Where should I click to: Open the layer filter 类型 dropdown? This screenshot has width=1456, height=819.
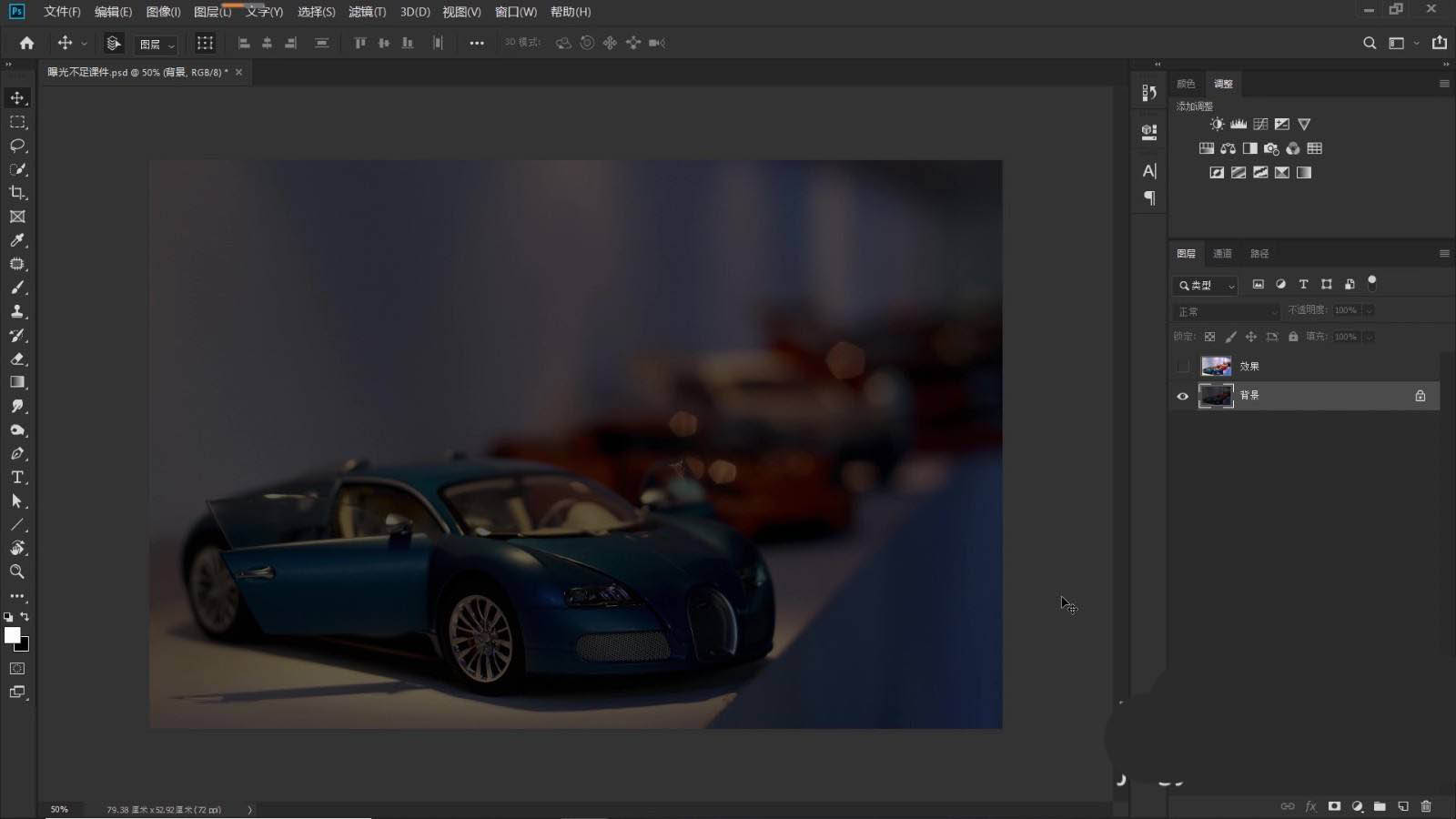[x=1205, y=285]
